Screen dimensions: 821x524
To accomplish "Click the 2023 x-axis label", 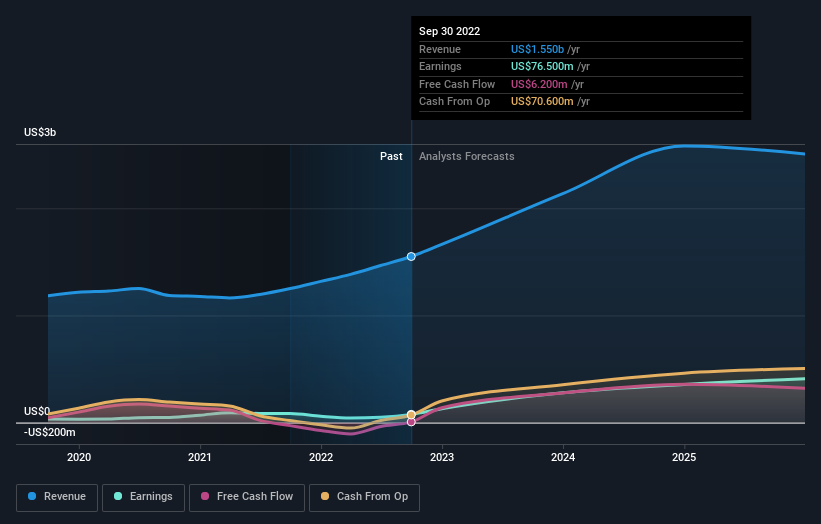I will (442, 457).
